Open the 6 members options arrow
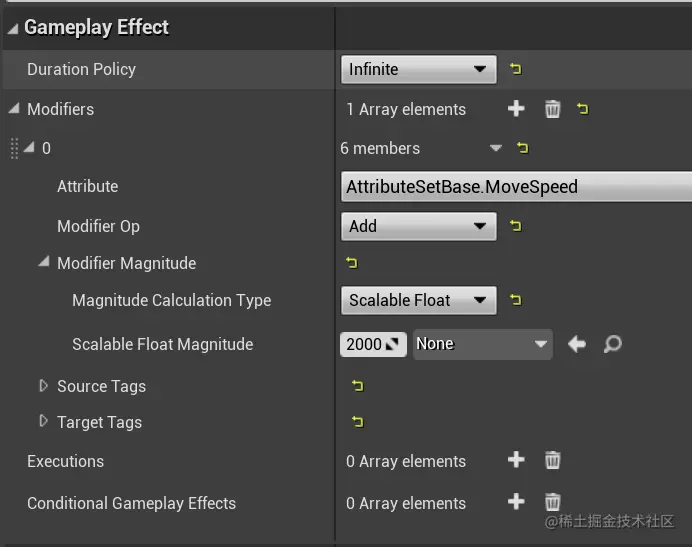Viewport: 692px width, 547px height. tap(495, 148)
